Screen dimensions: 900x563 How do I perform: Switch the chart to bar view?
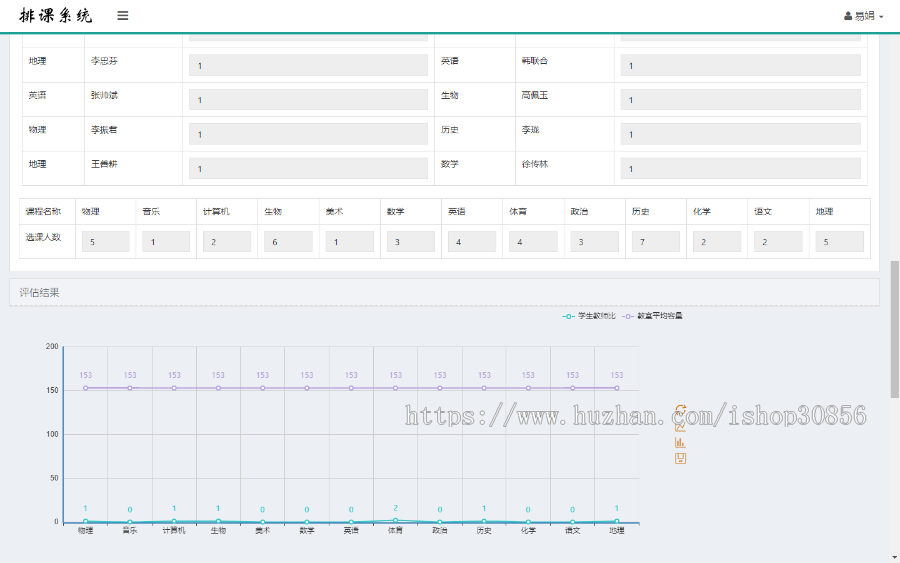click(x=681, y=442)
